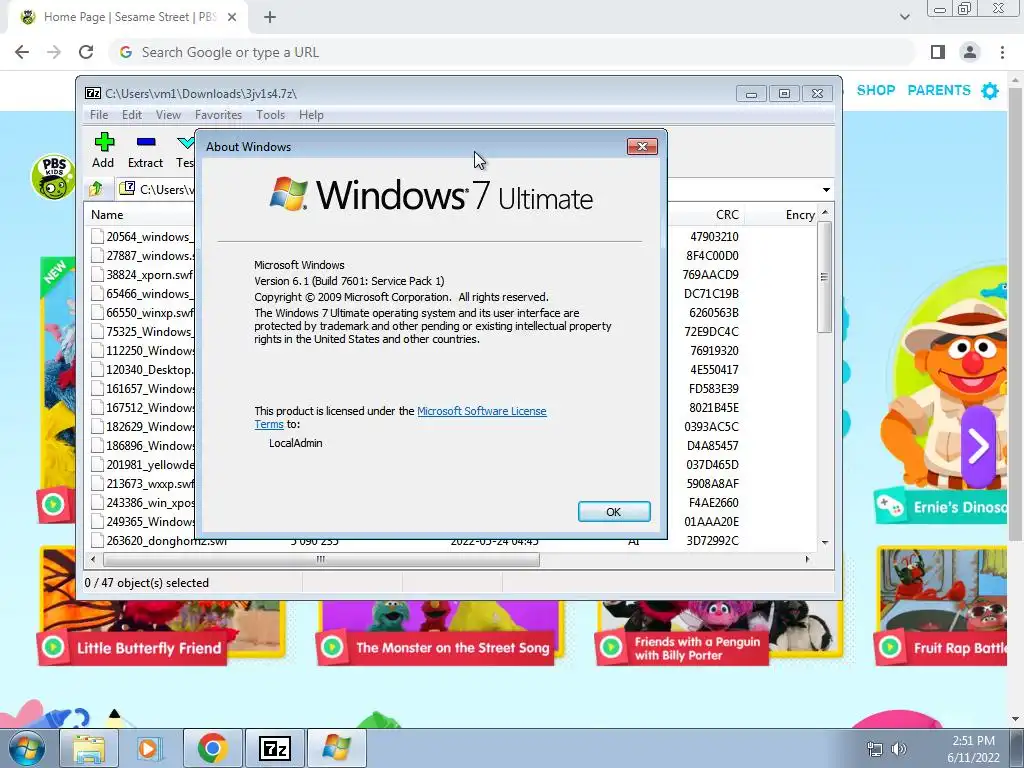Viewport: 1024px width, 768px height.
Task: Click the Chrome taskbar icon
Action: point(212,748)
